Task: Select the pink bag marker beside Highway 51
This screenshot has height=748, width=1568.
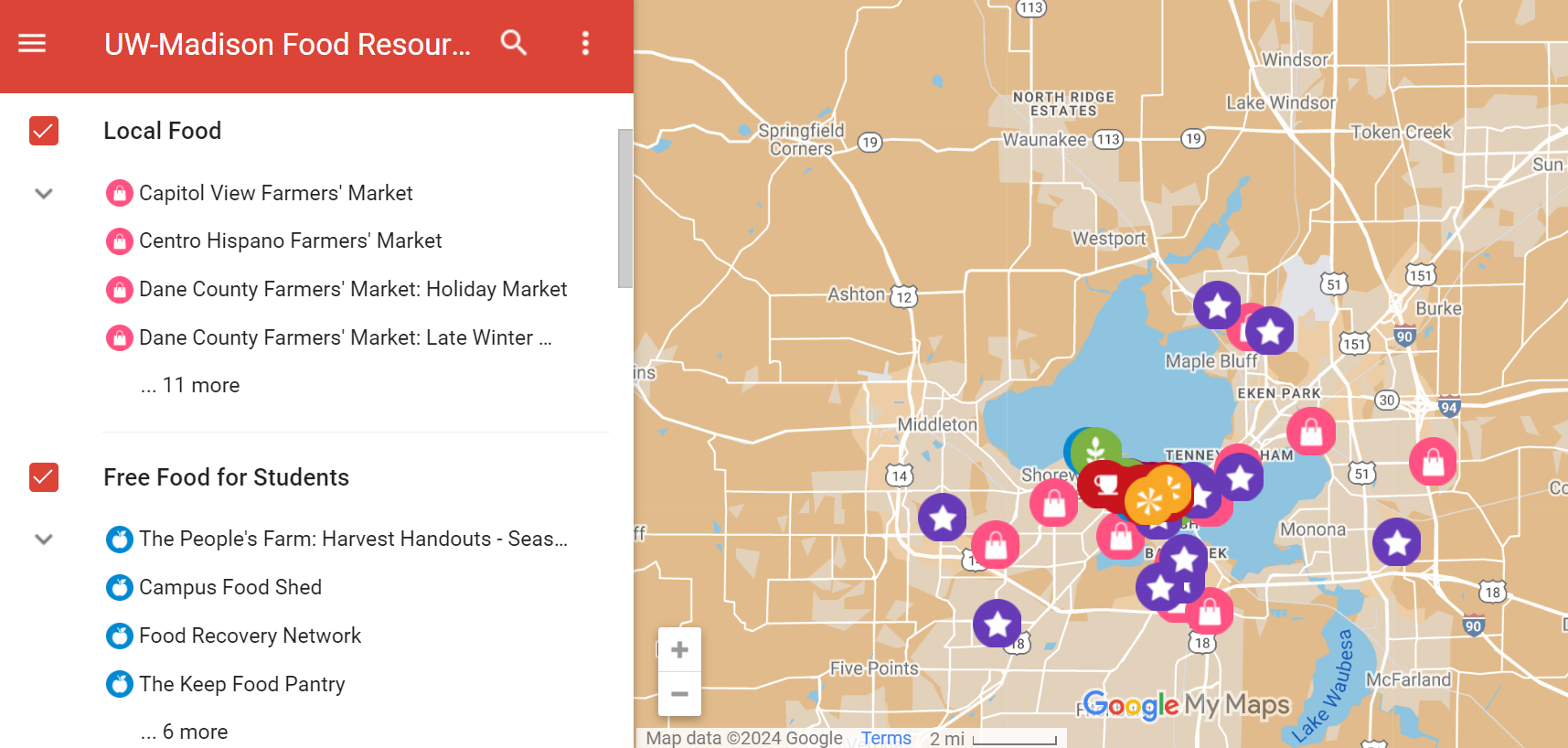Action: point(1434,462)
